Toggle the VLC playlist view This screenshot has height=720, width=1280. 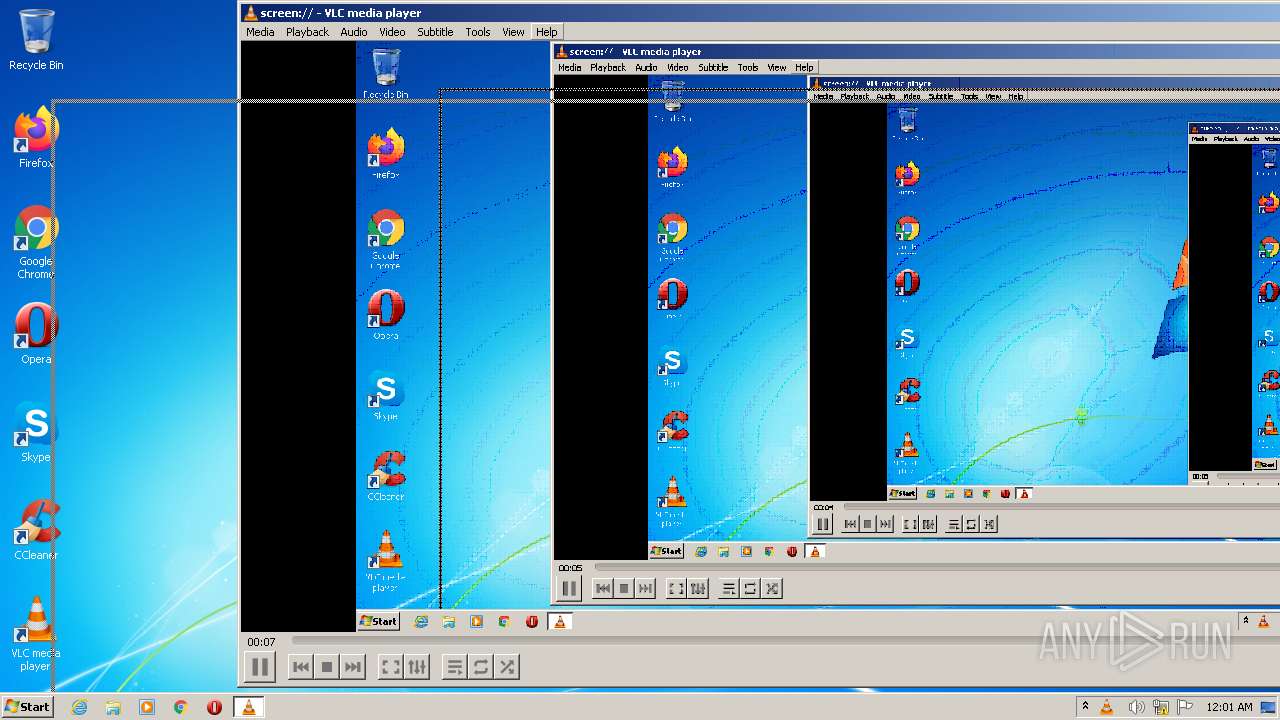point(455,667)
